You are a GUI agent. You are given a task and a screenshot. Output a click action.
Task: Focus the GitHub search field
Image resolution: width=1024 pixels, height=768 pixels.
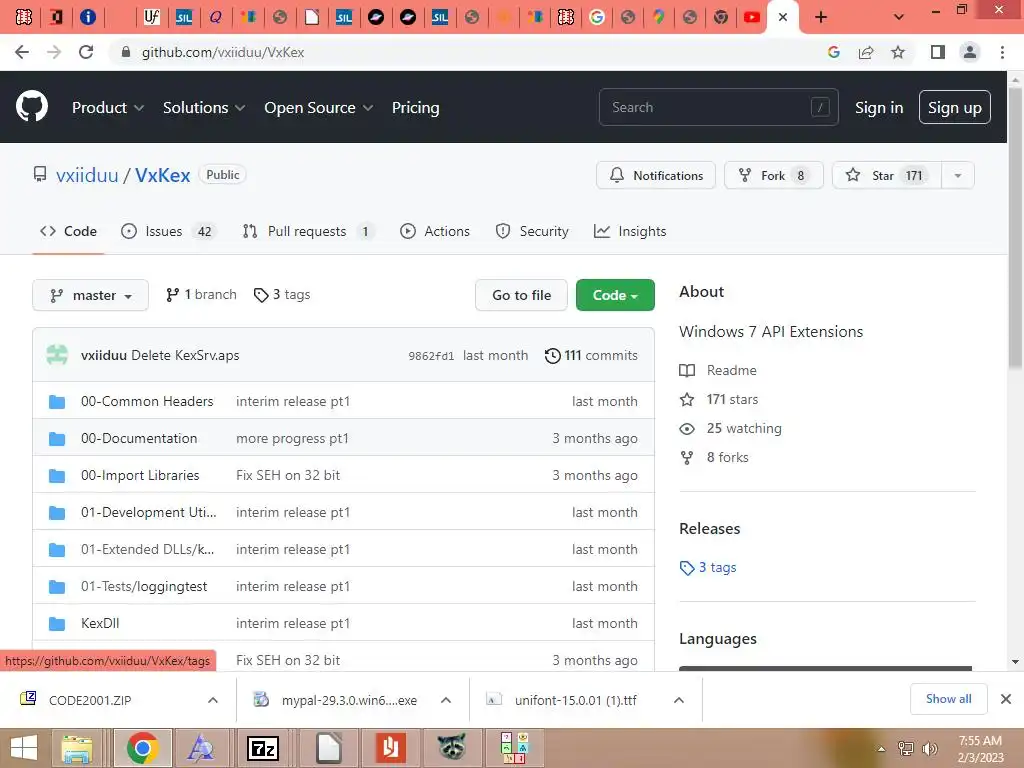coord(718,108)
